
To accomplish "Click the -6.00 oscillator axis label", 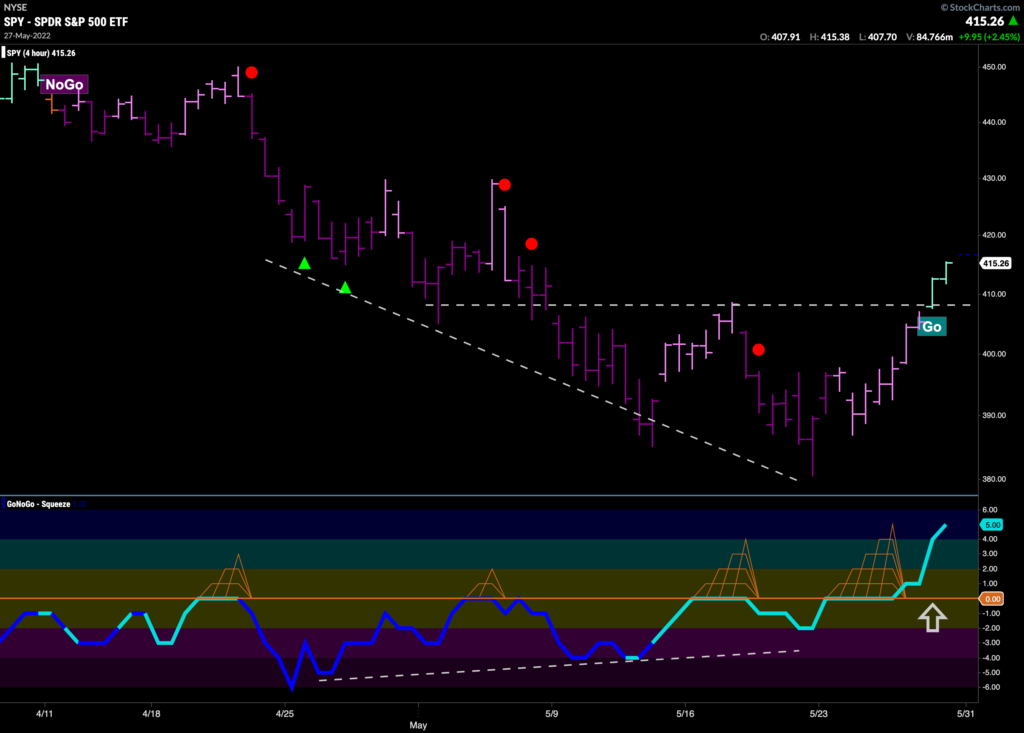I will pyautogui.click(x=991, y=687).
